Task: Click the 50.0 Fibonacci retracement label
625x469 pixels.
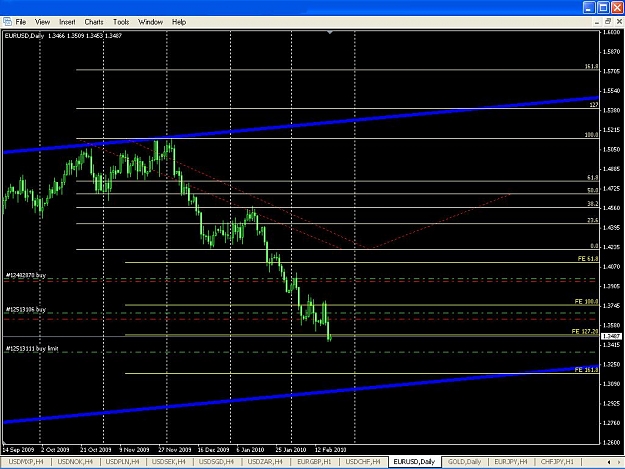Action: coord(593,190)
